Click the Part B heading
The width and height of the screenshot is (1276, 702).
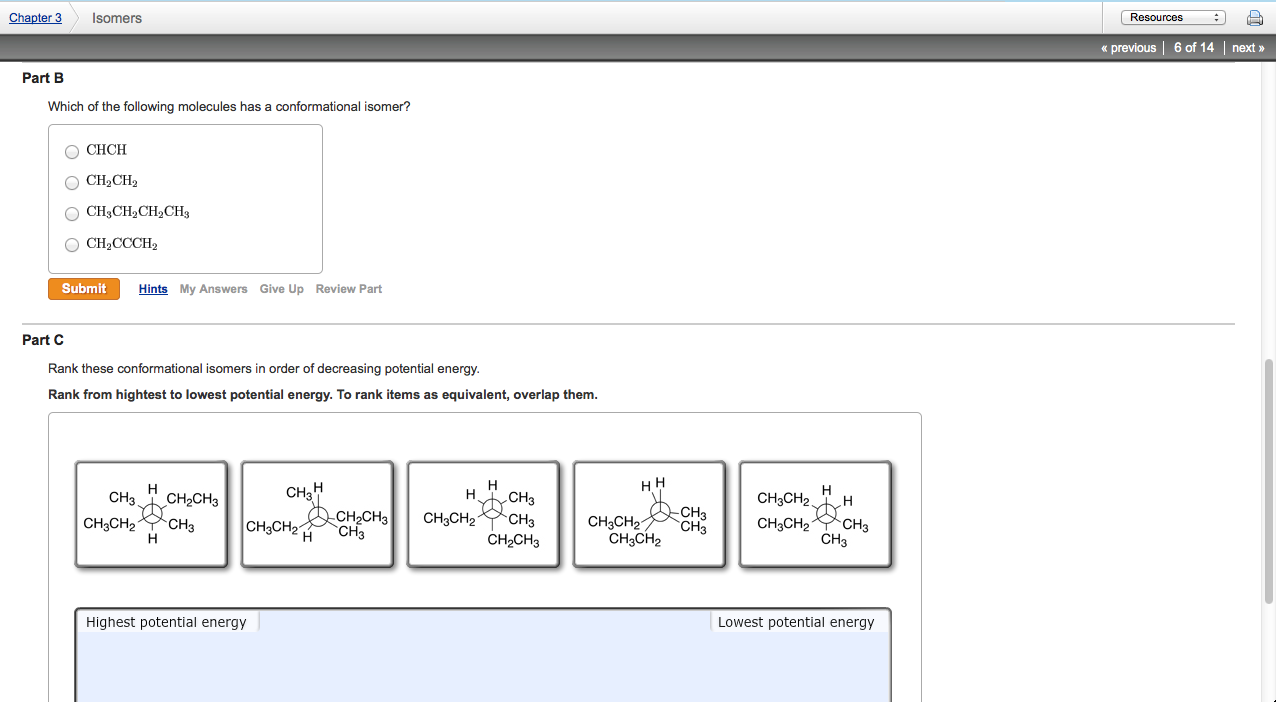click(x=43, y=78)
